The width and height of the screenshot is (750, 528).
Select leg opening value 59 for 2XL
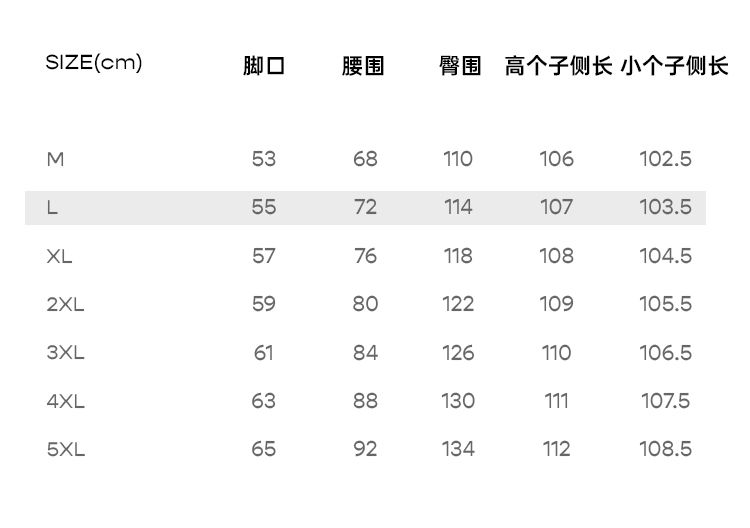(264, 304)
